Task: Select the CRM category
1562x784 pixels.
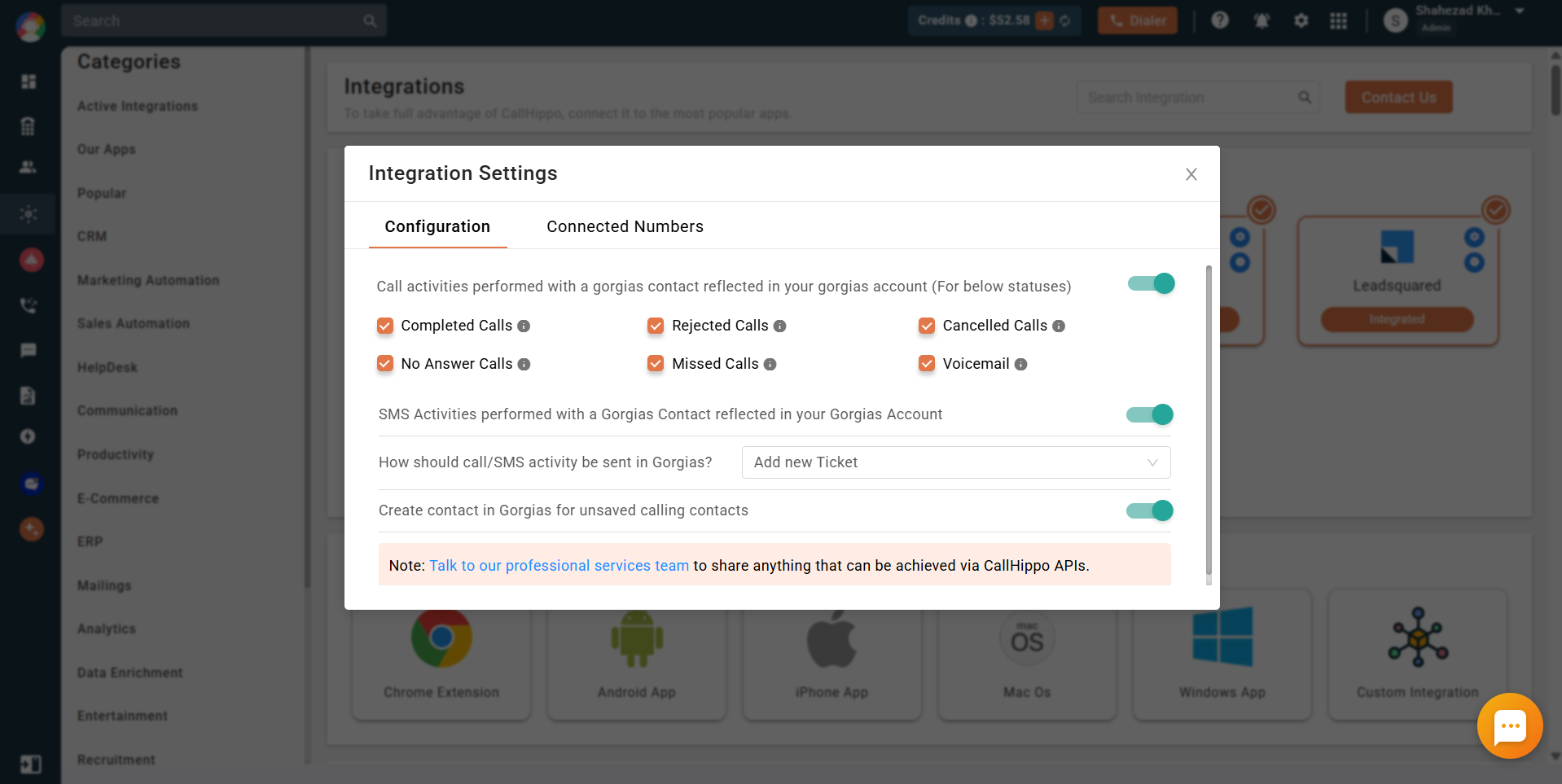Action: pos(92,236)
